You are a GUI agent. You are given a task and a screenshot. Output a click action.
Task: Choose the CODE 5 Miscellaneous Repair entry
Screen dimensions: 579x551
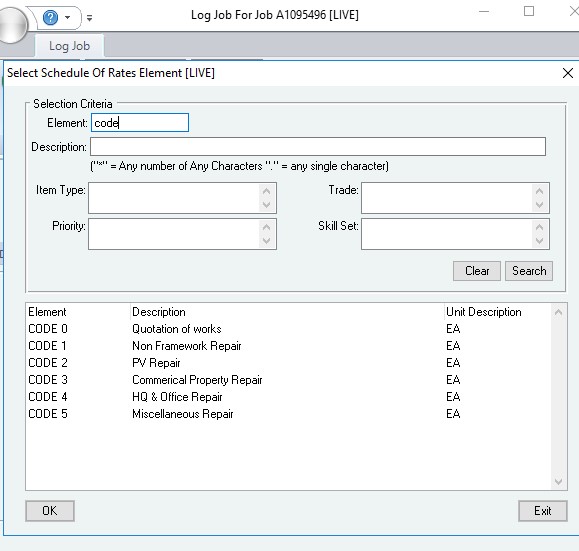coord(288,414)
